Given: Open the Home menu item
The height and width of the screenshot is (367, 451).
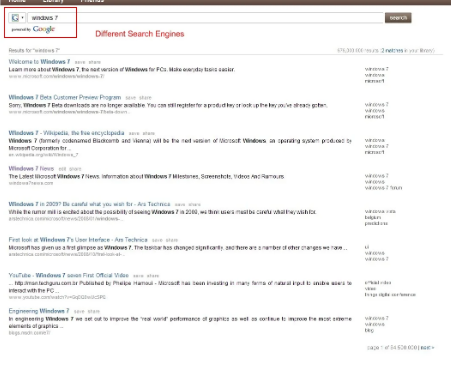Looking at the screenshot, I should click(17, 1).
